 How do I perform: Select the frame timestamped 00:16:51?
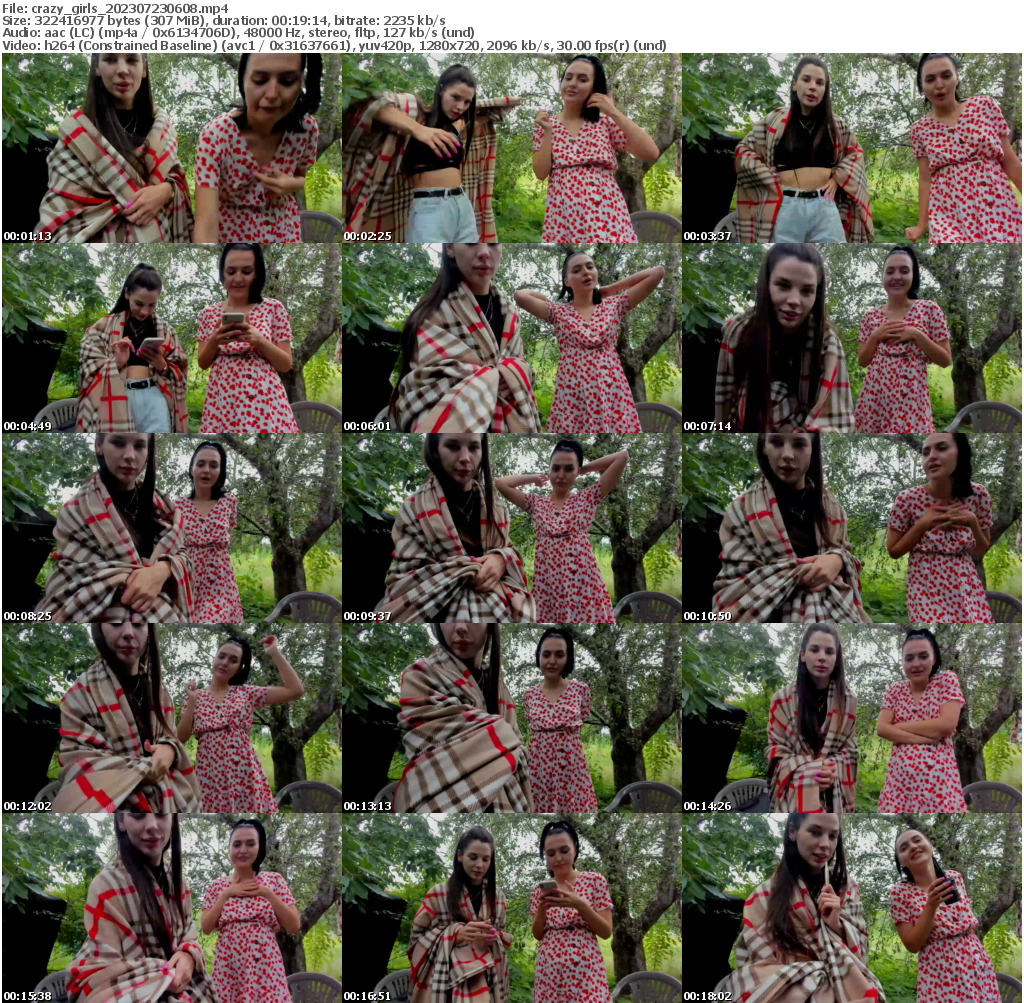[x=512, y=907]
